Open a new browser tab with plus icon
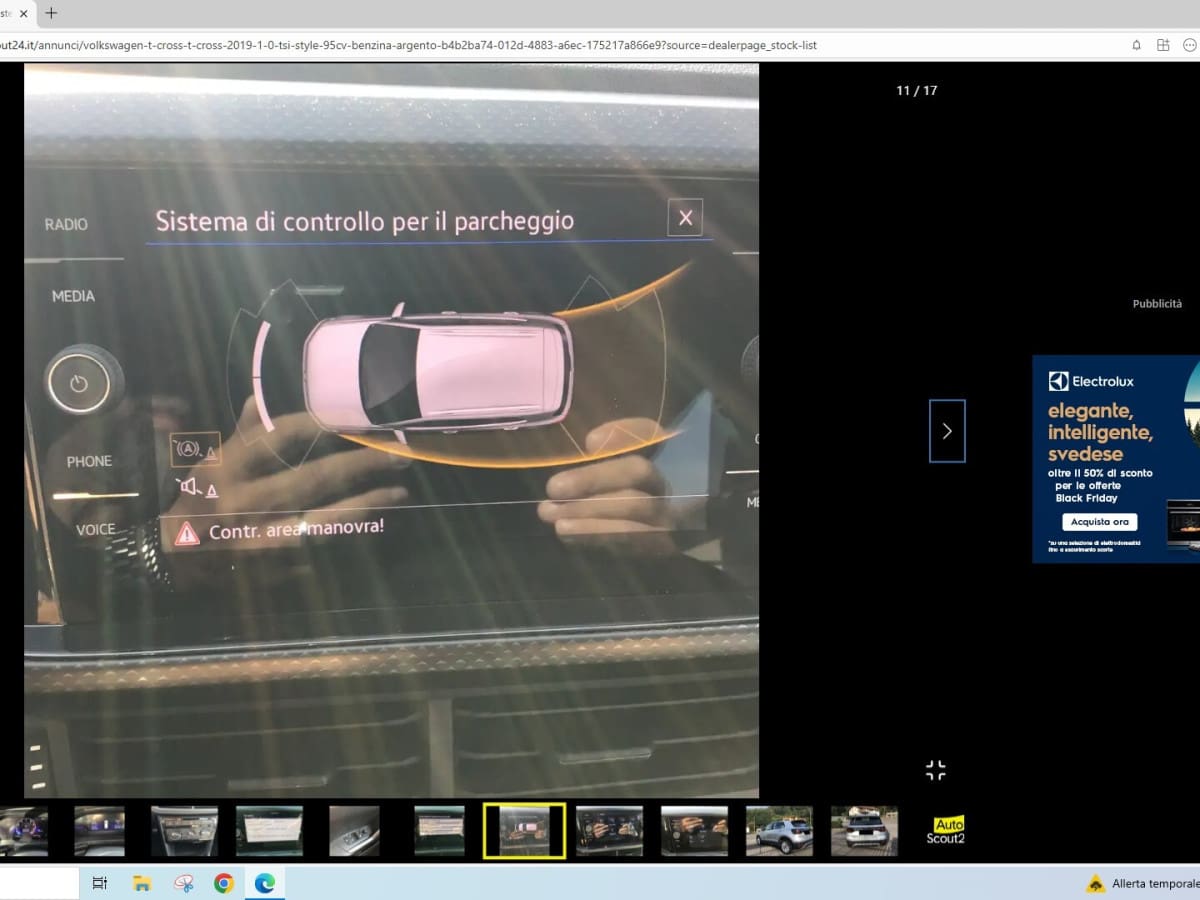 coord(52,13)
